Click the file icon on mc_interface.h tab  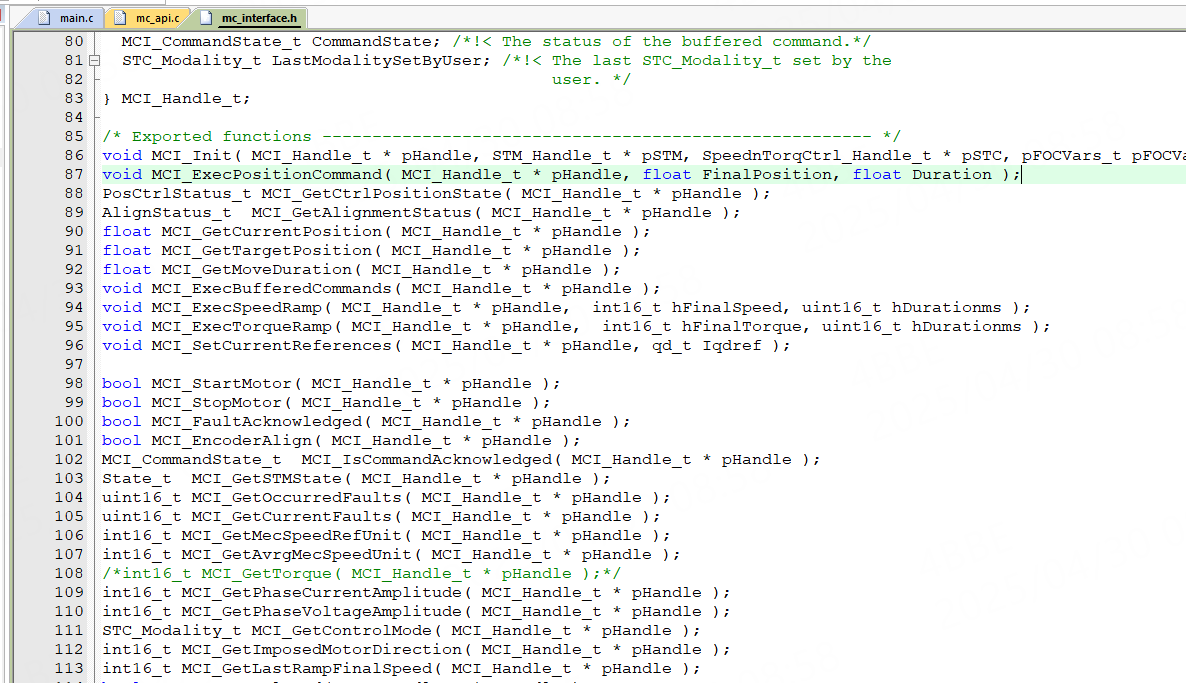tap(206, 18)
